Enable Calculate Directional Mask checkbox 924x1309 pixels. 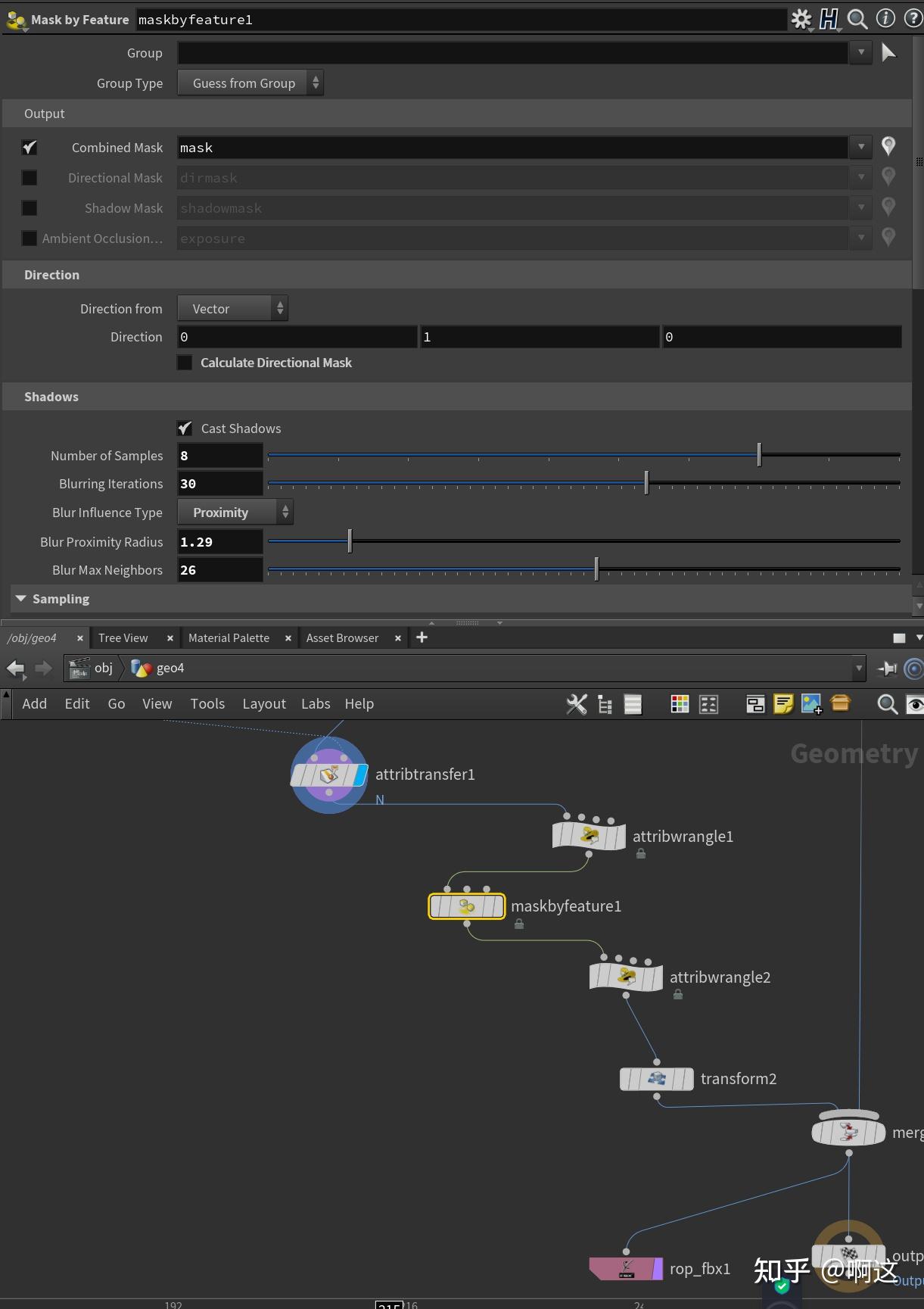pyautogui.click(x=185, y=363)
